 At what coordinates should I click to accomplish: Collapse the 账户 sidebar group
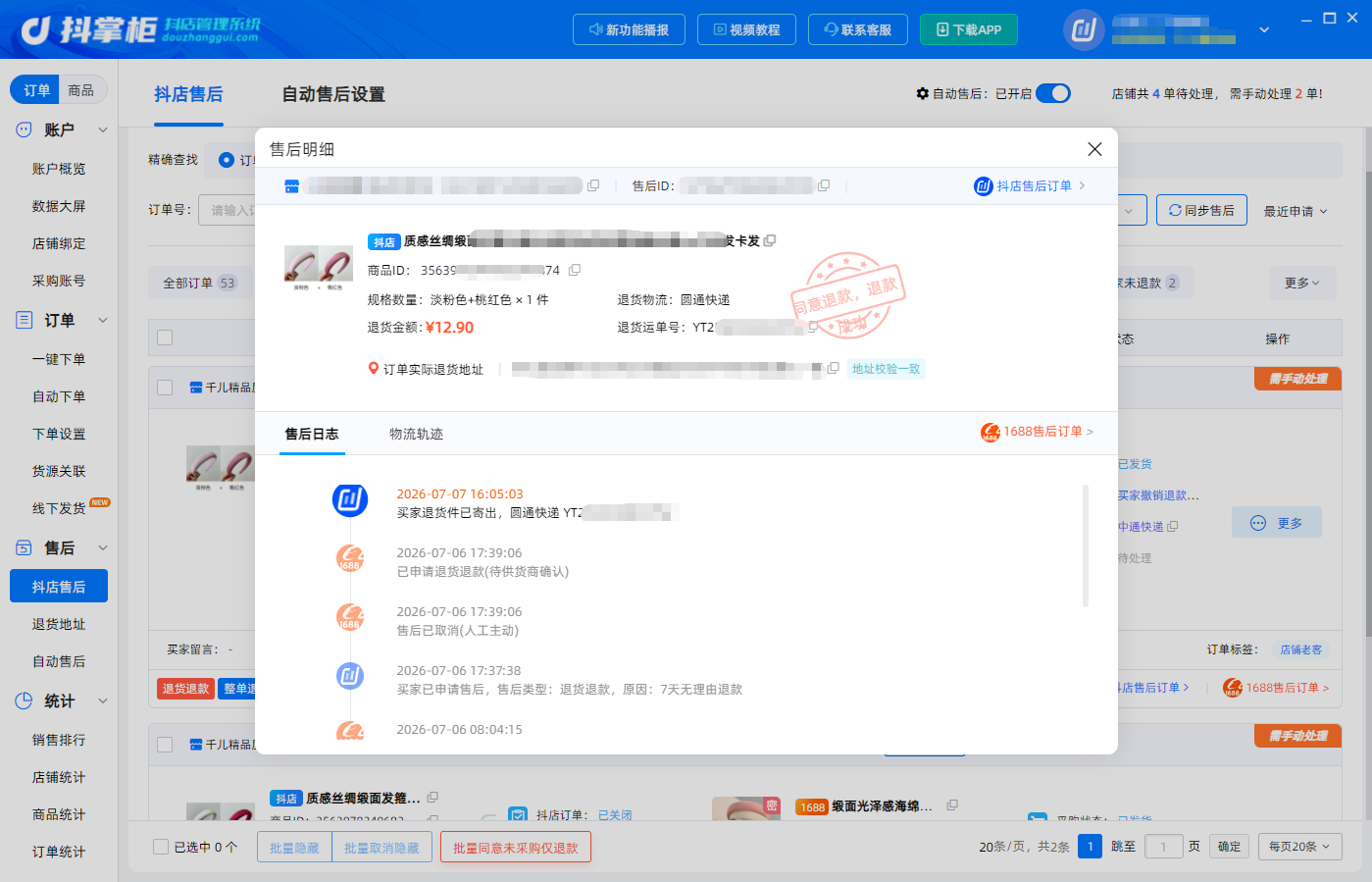coord(103,130)
